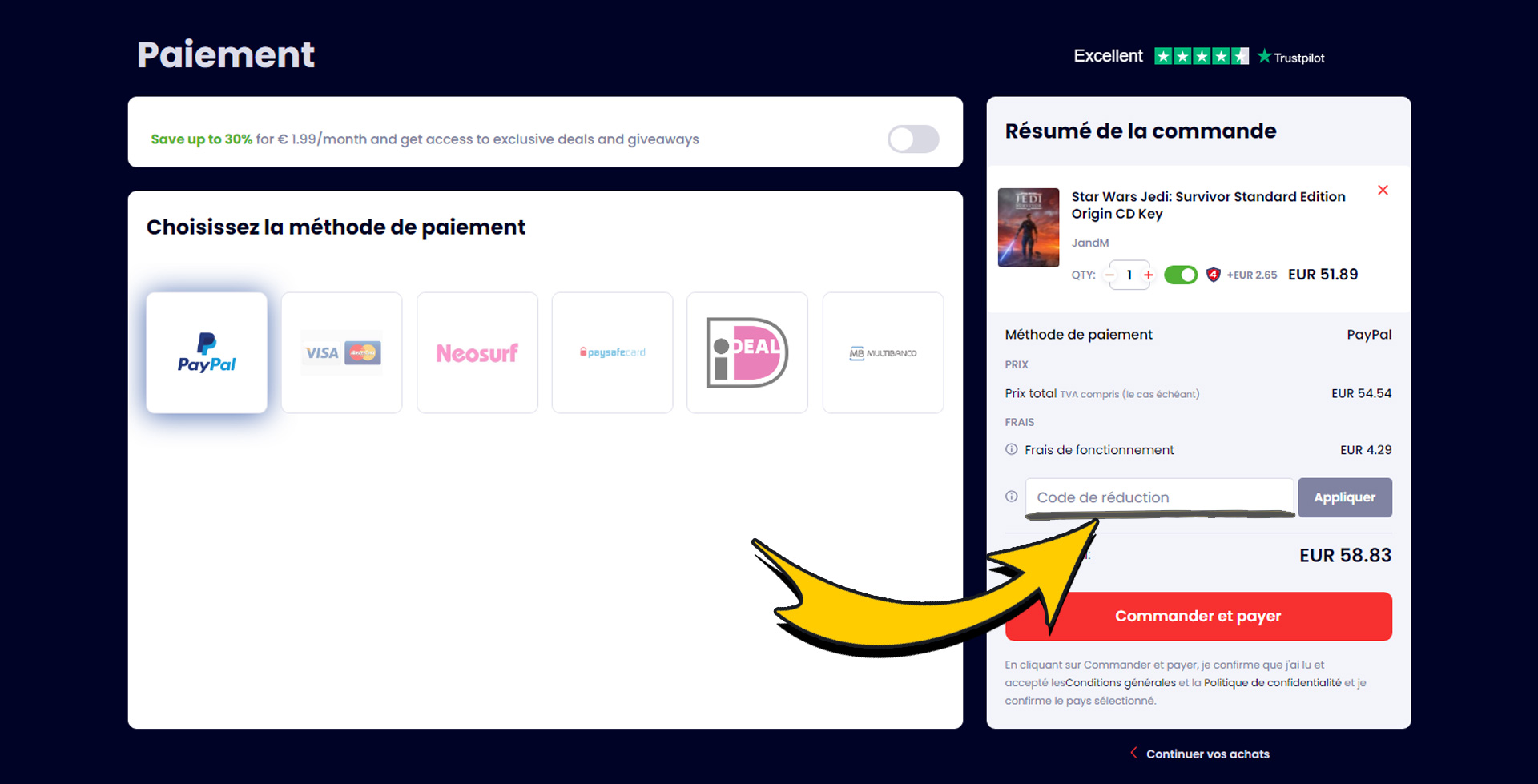This screenshot has height=784, width=1538.
Task: Select Neosurf payment method
Action: (477, 352)
